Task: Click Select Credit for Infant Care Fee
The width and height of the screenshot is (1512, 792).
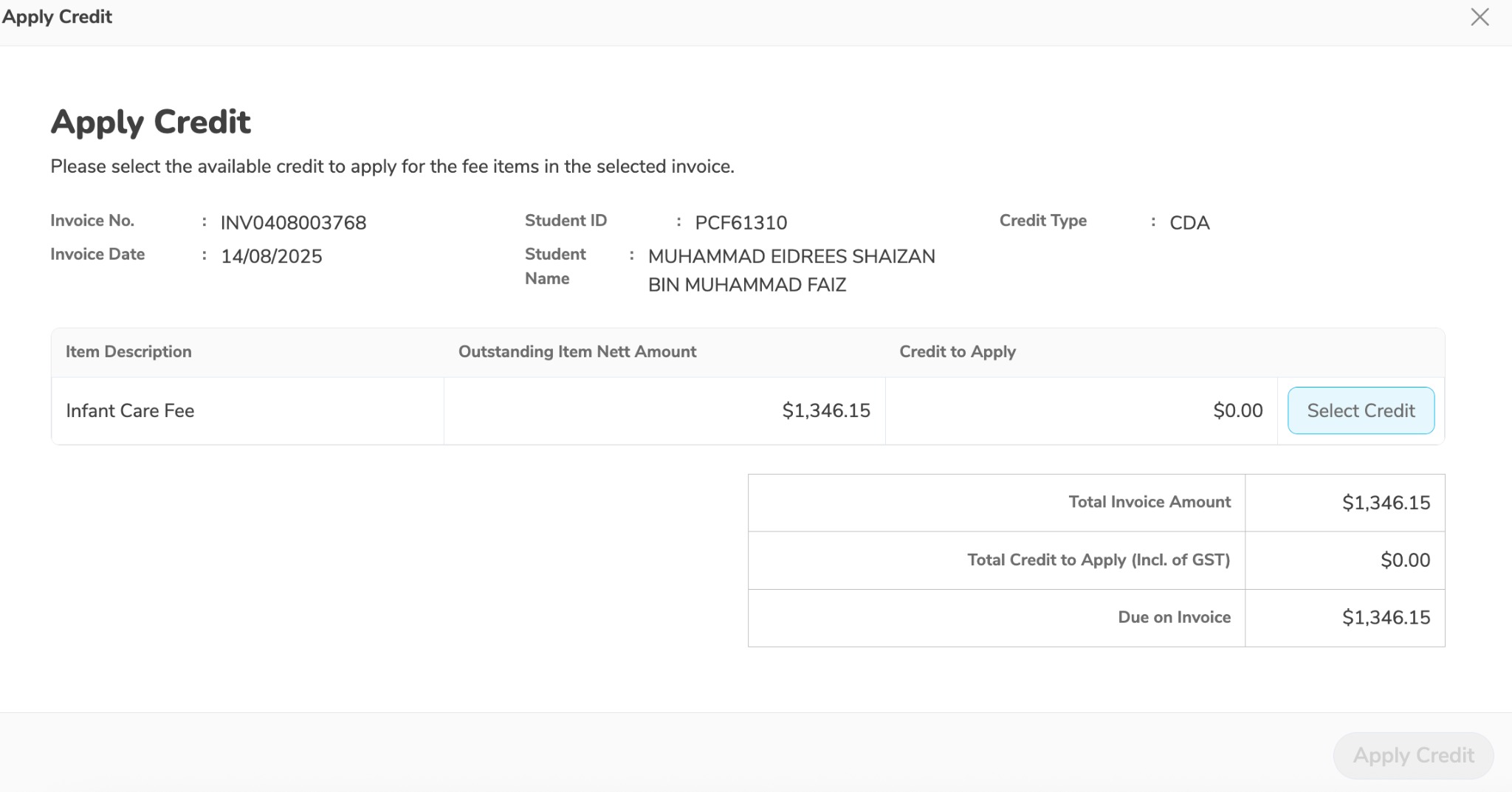Action: (x=1361, y=410)
